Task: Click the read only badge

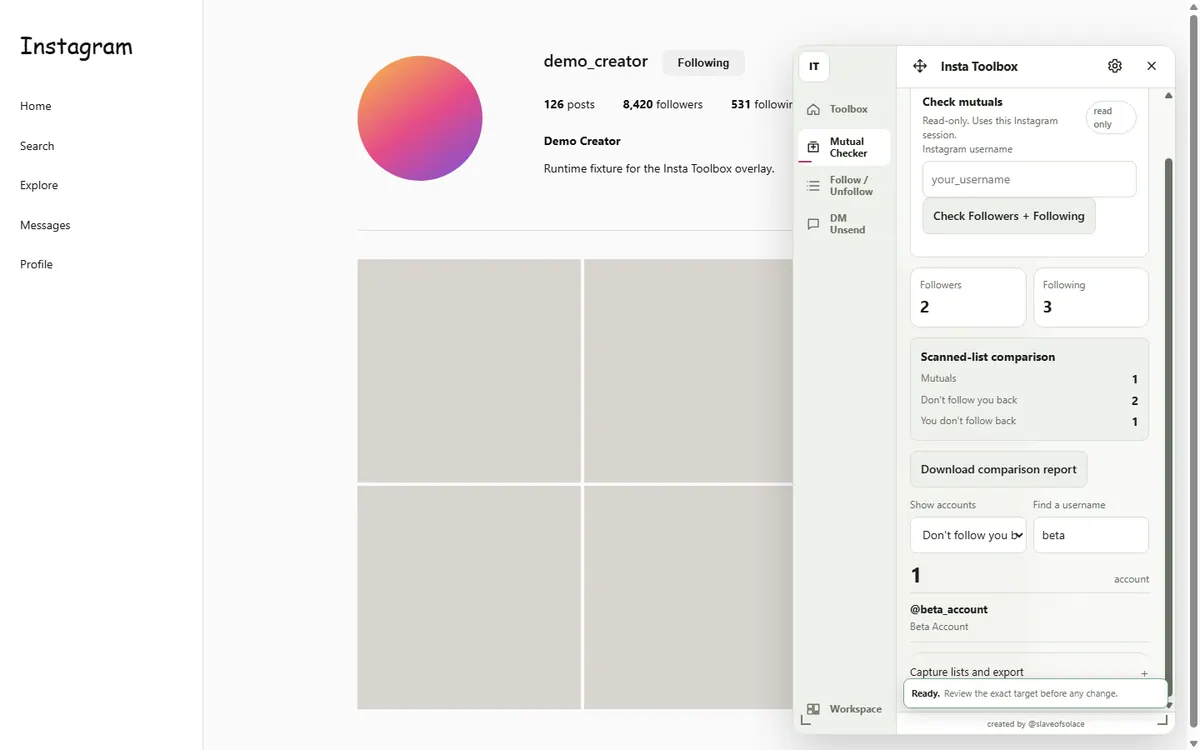Action: 1111,118
